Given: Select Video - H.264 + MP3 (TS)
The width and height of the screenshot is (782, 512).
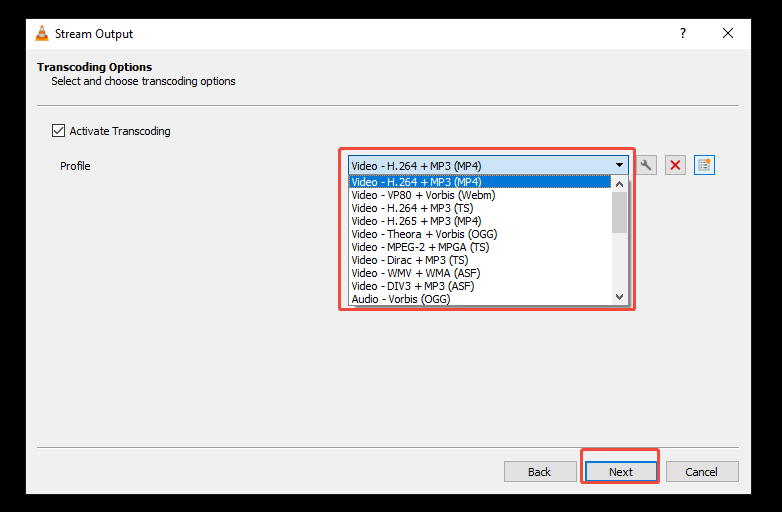Looking at the screenshot, I should 480,208.
